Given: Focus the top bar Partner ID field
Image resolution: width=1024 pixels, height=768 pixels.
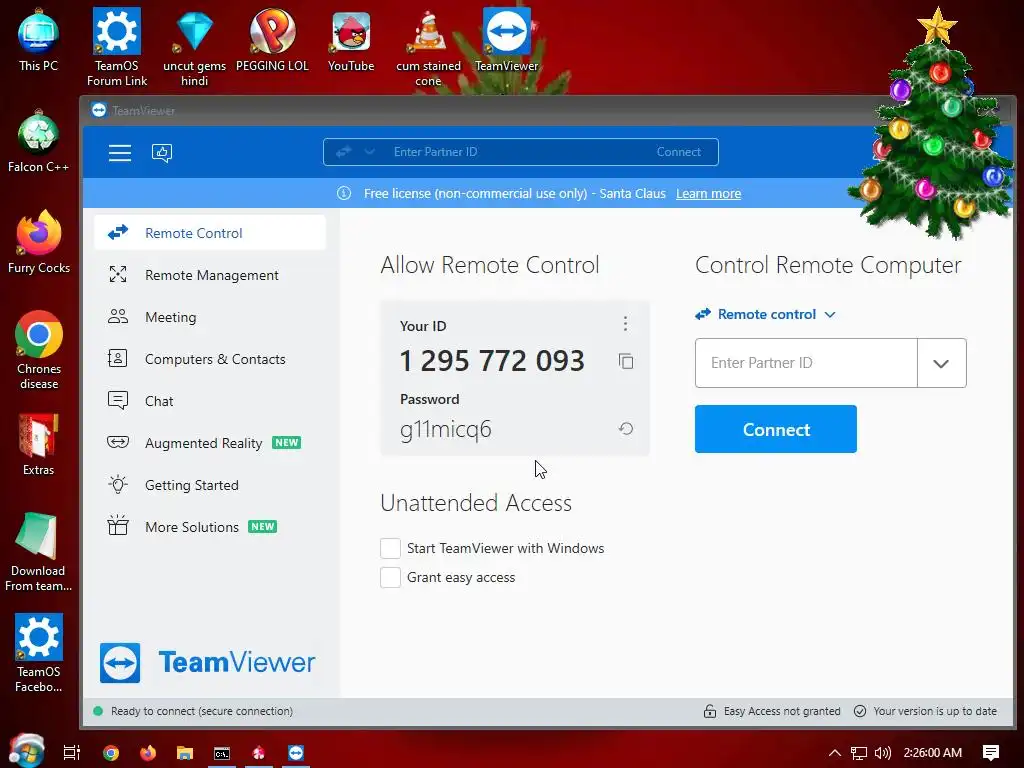Looking at the screenshot, I should pos(516,152).
